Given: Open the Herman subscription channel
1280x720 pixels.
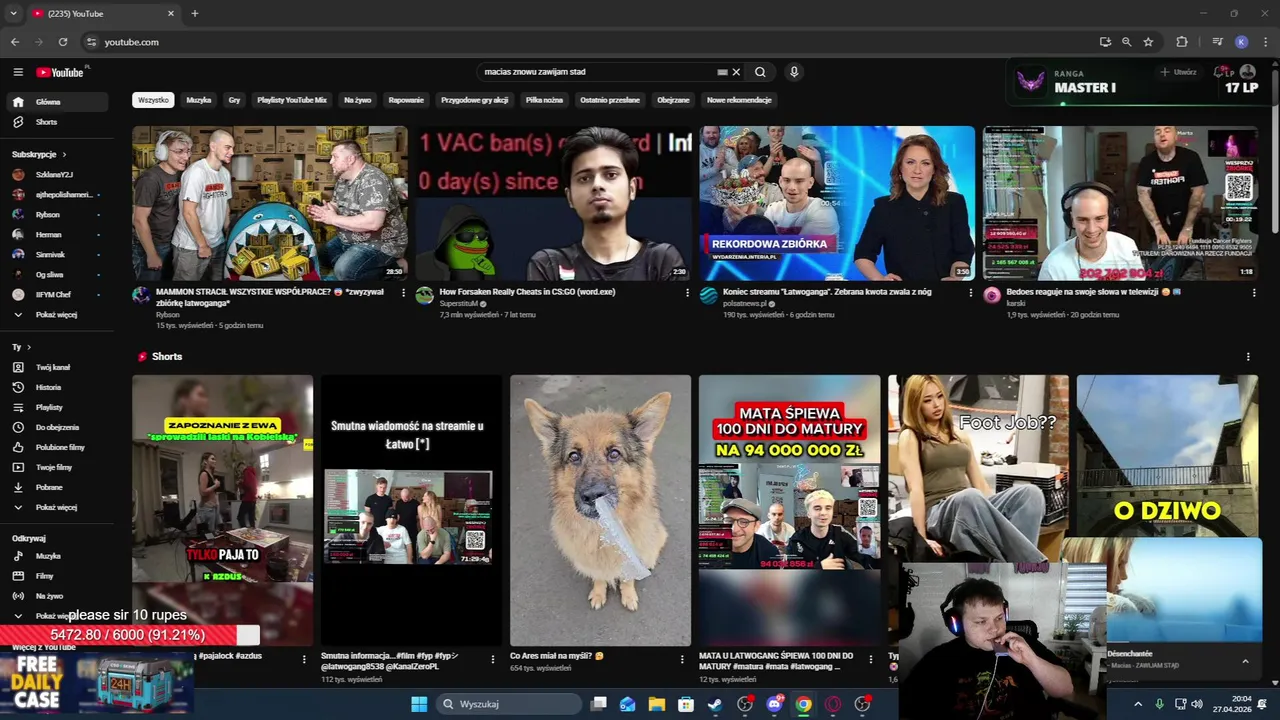Looking at the screenshot, I should click(58, 234).
